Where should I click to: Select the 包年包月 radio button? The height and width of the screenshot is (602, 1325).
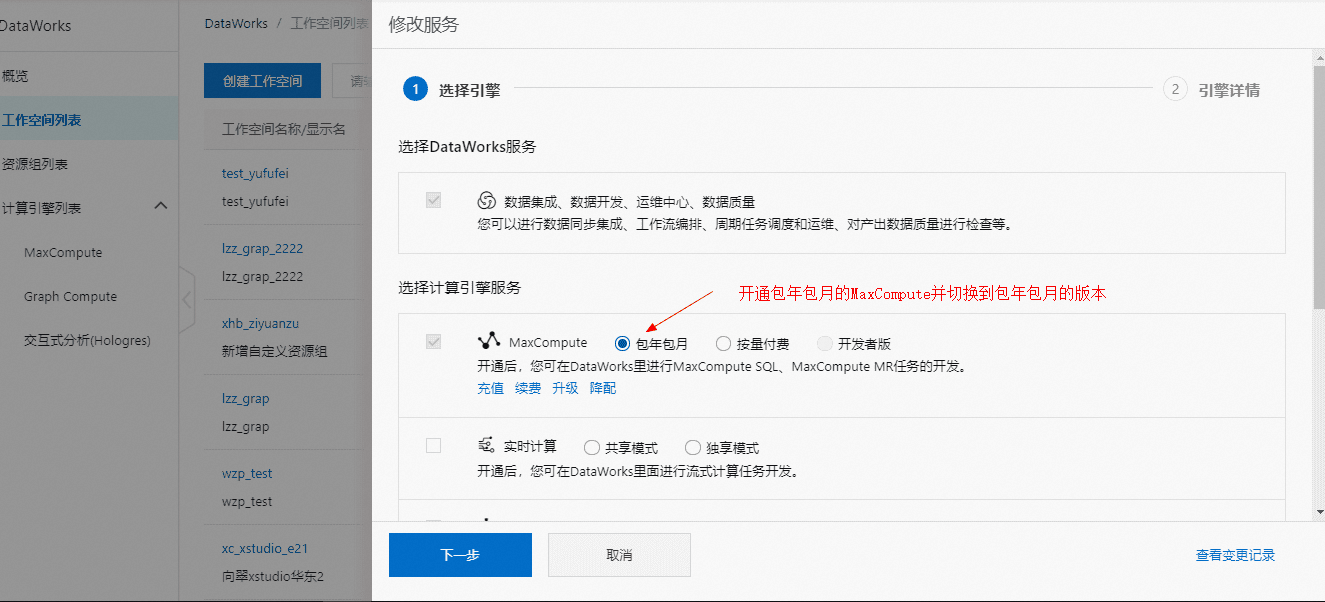point(622,343)
